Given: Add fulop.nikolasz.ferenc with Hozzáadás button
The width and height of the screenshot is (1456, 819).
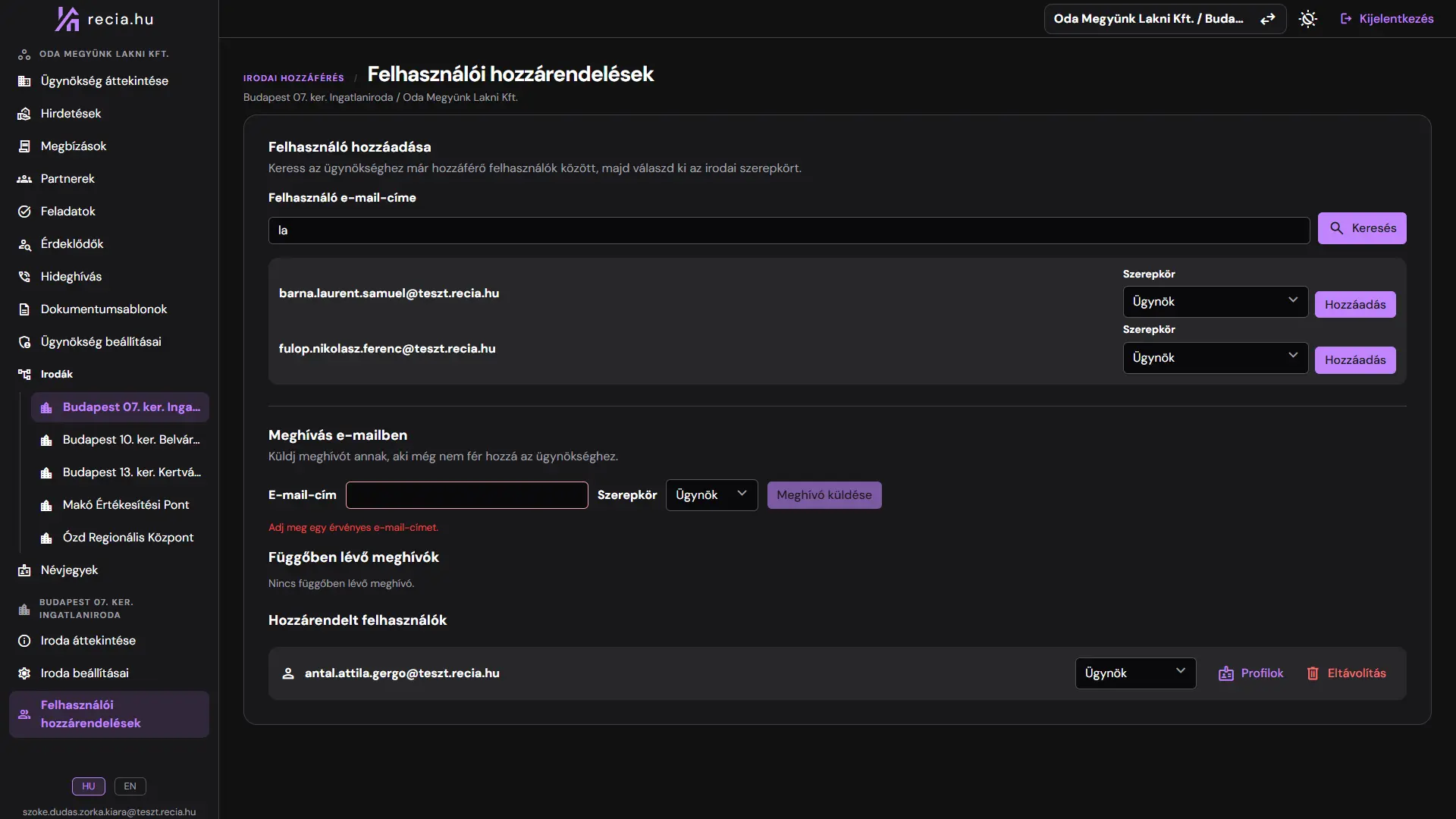Looking at the screenshot, I should coord(1355,360).
